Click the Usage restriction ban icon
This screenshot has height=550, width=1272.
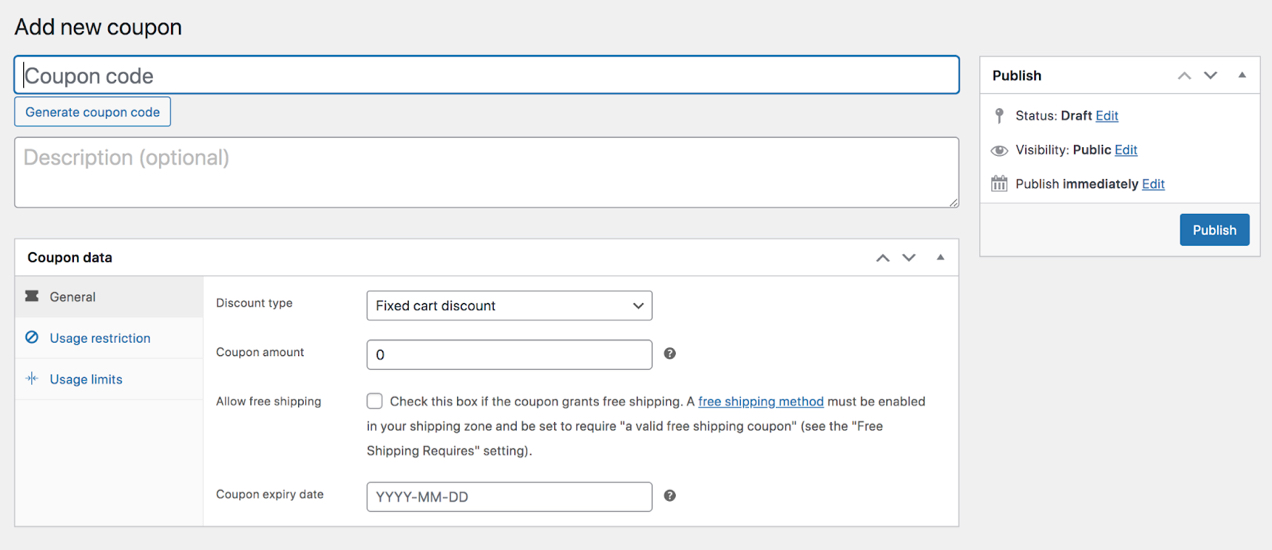(x=32, y=338)
